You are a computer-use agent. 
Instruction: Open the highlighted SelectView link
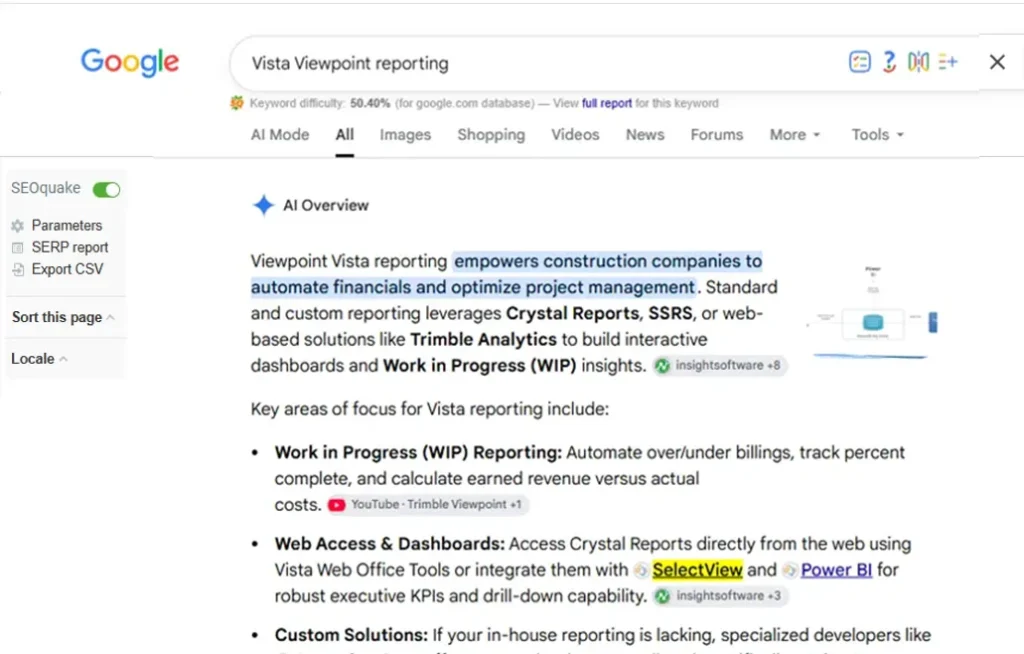[697, 570]
